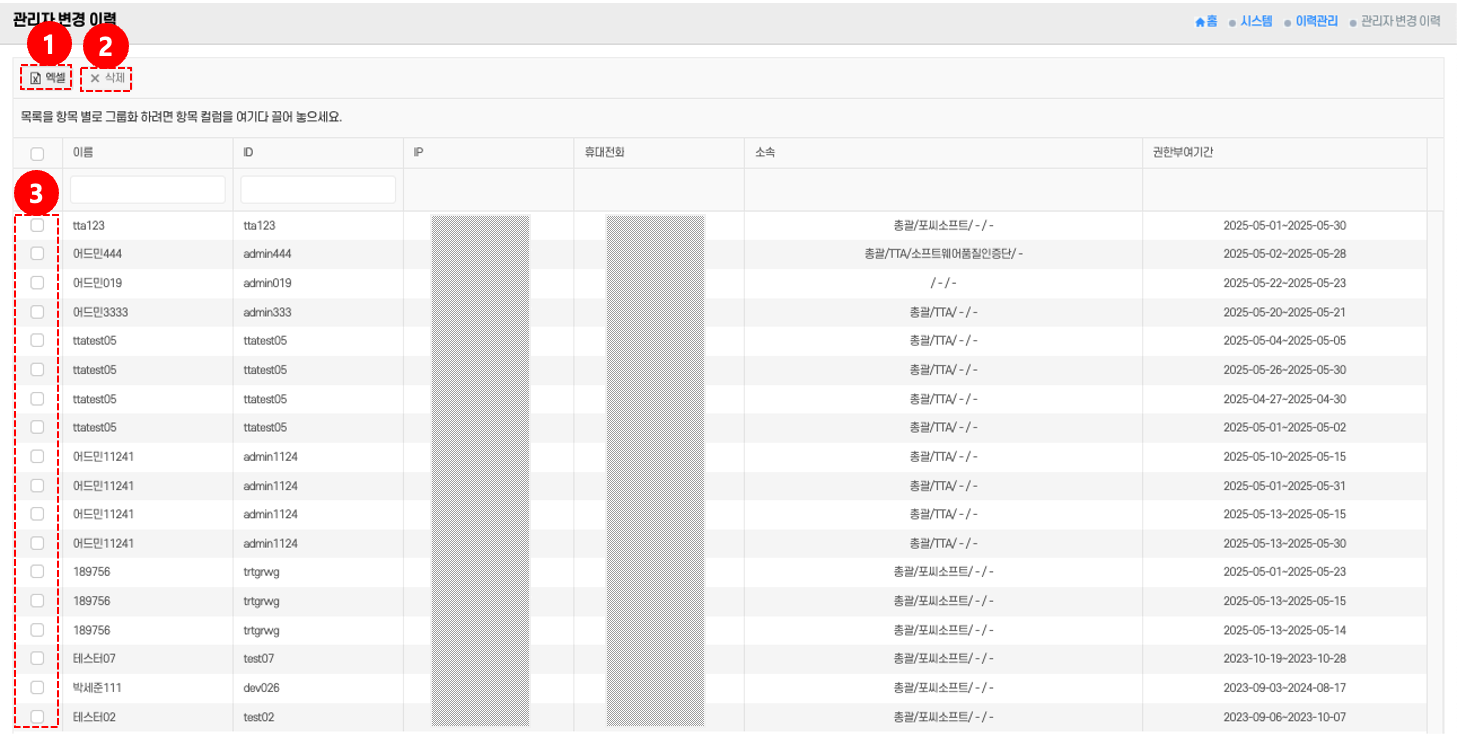Click the 삭제 delete button
1460x737 pixels.
(x=106, y=78)
